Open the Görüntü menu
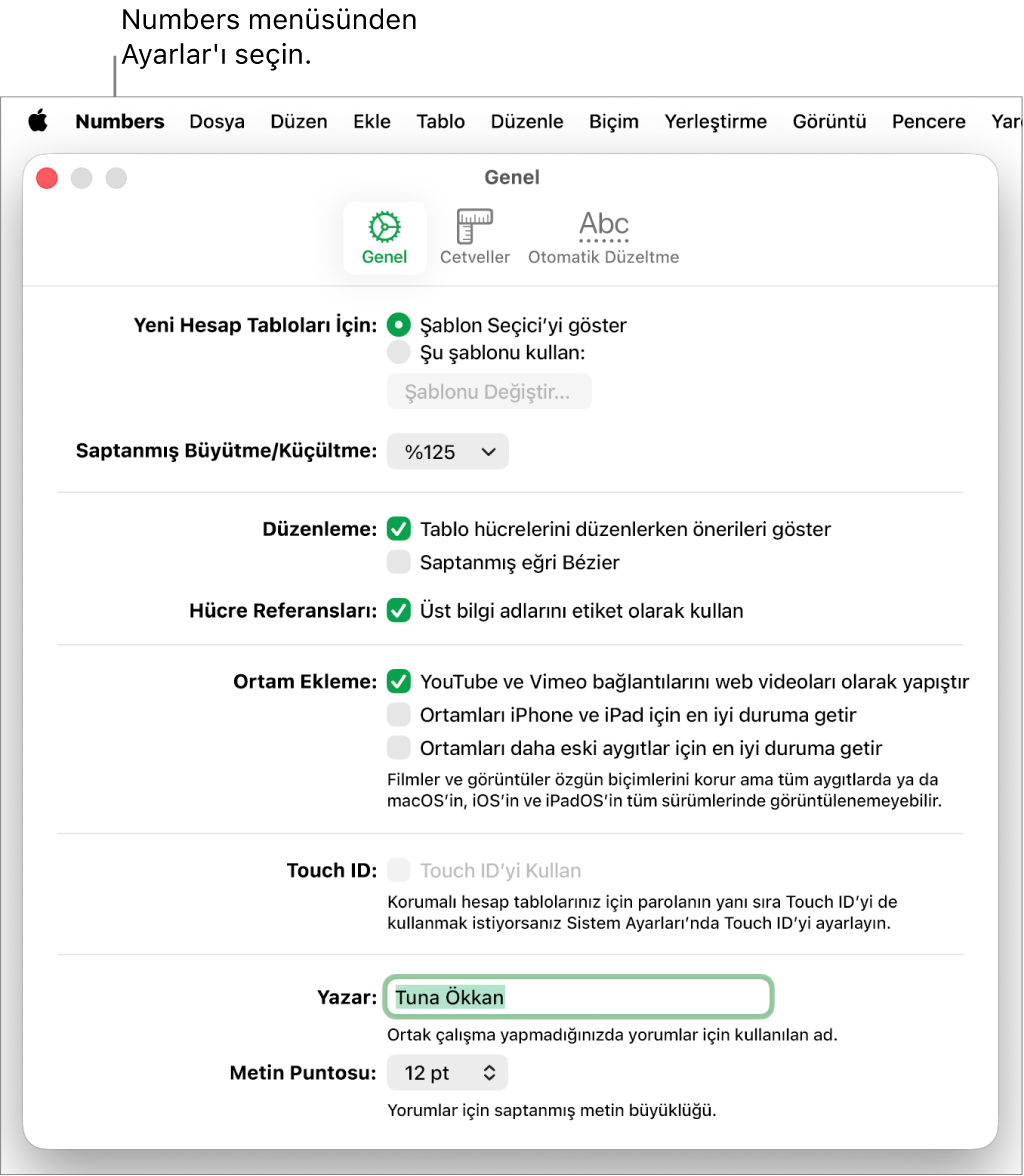1024x1176 pixels. (829, 122)
